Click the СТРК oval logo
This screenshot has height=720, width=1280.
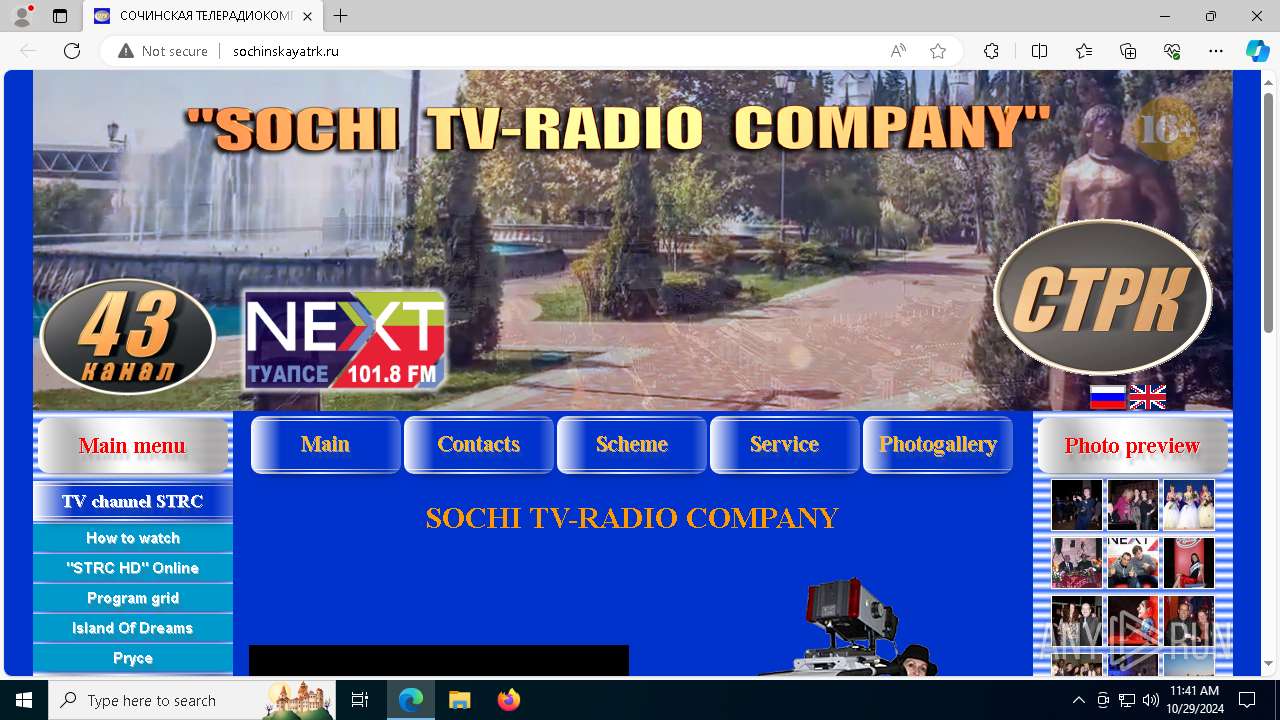(1103, 297)
